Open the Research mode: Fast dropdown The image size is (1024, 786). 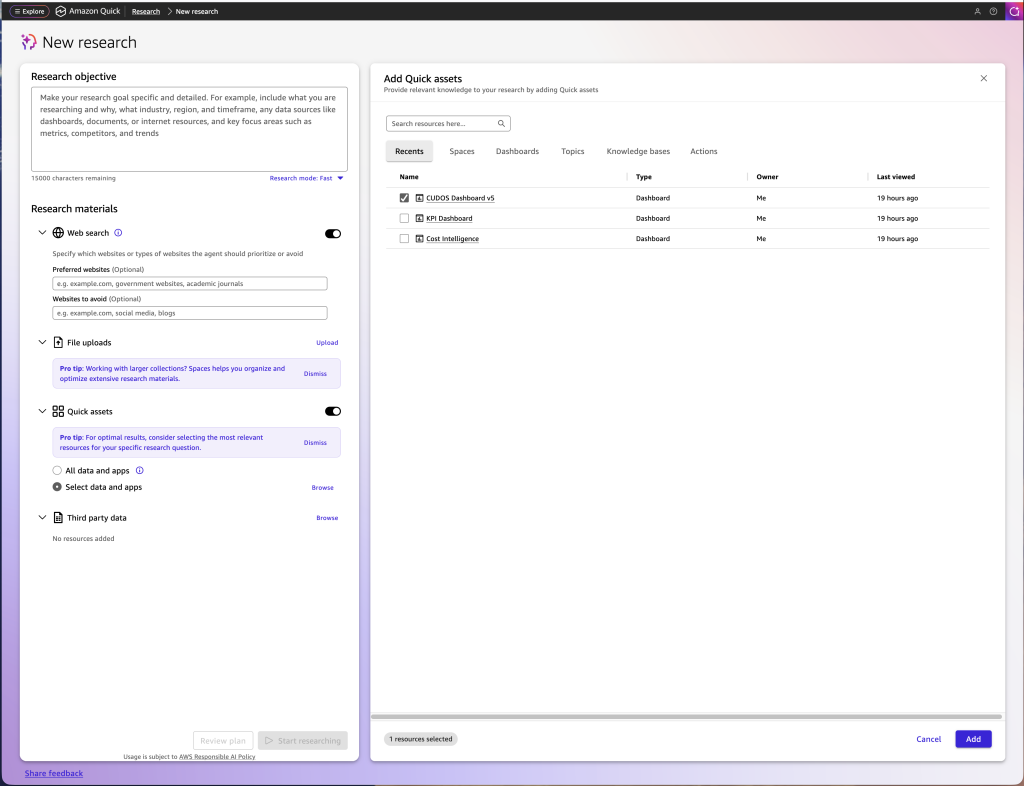pos(306,178)
